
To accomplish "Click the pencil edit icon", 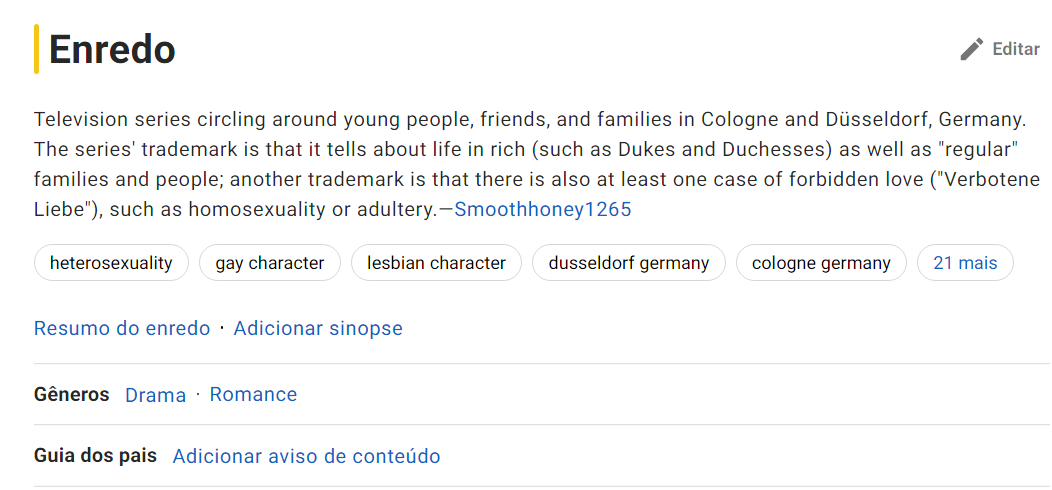I will (971, 49).
